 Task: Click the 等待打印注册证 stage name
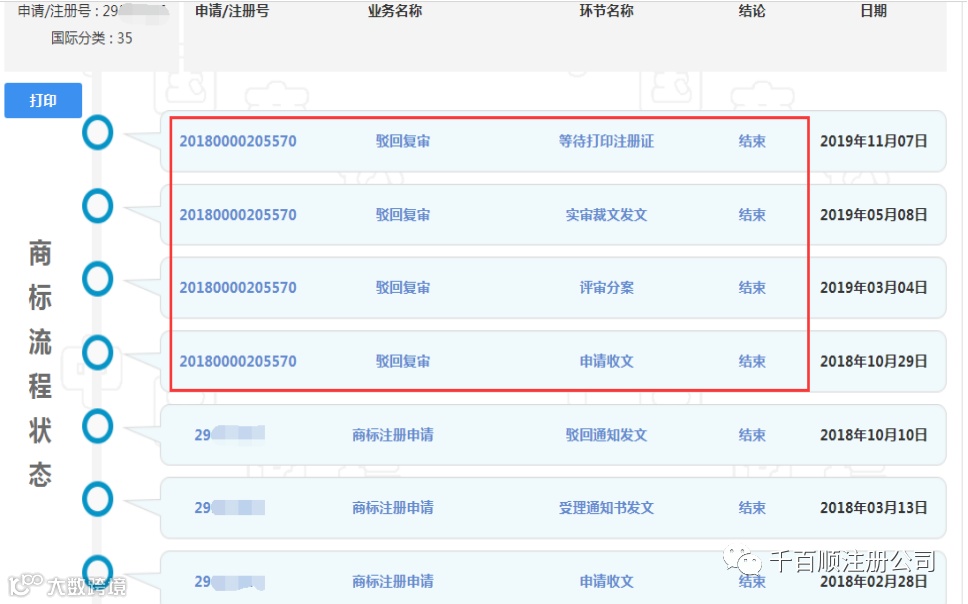[606, 141]
